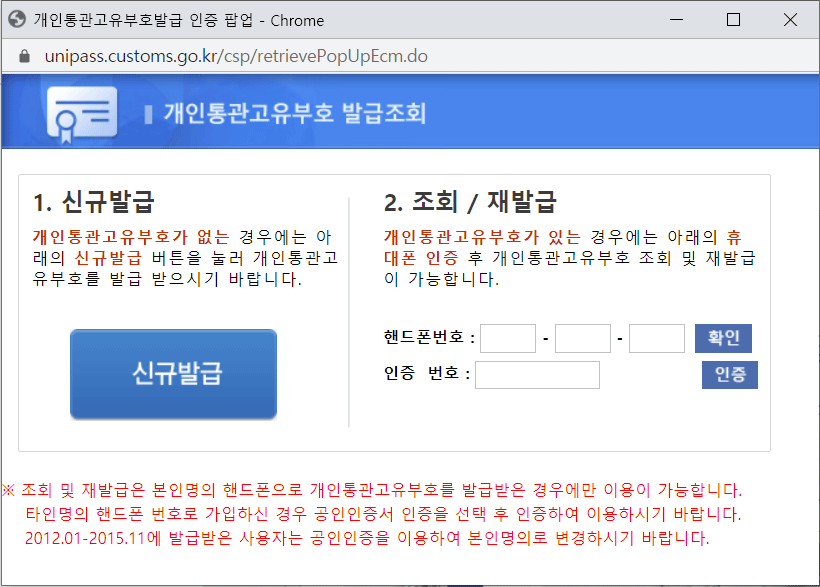Image resolution: width=820 pixels, height=587 pixels.
Task: Click the '2. 조회 / 재발급' heading
Action: [470, 202]
